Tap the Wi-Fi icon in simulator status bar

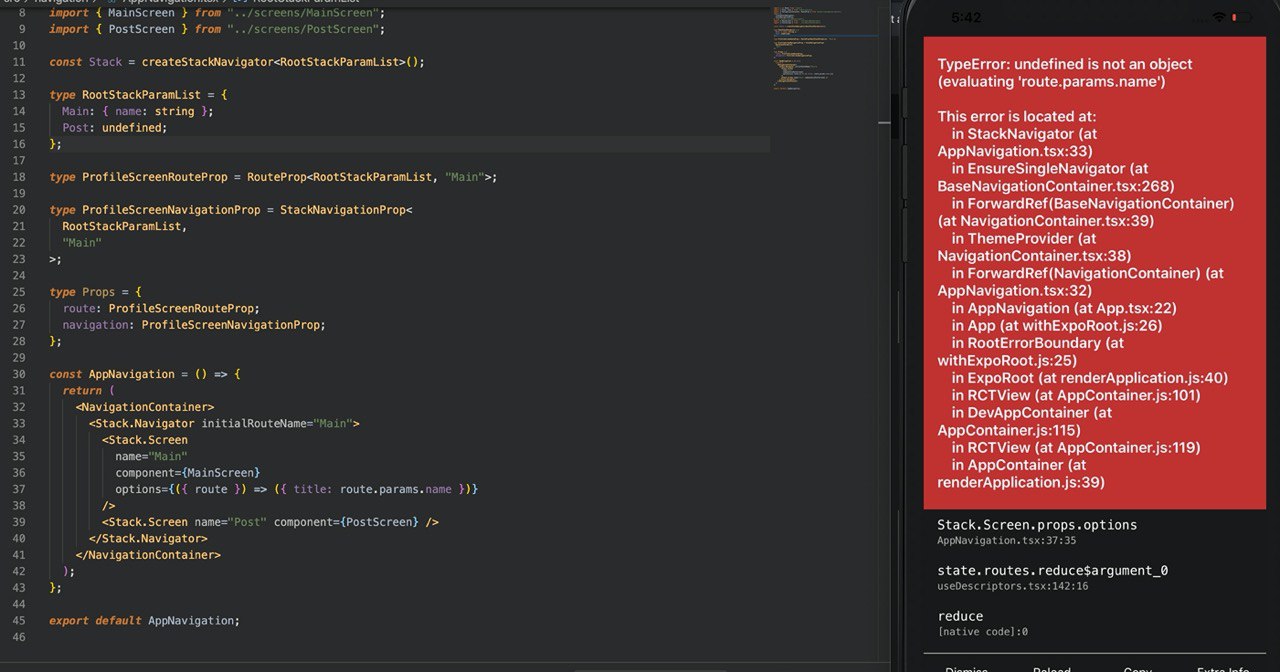[1219, 18]
